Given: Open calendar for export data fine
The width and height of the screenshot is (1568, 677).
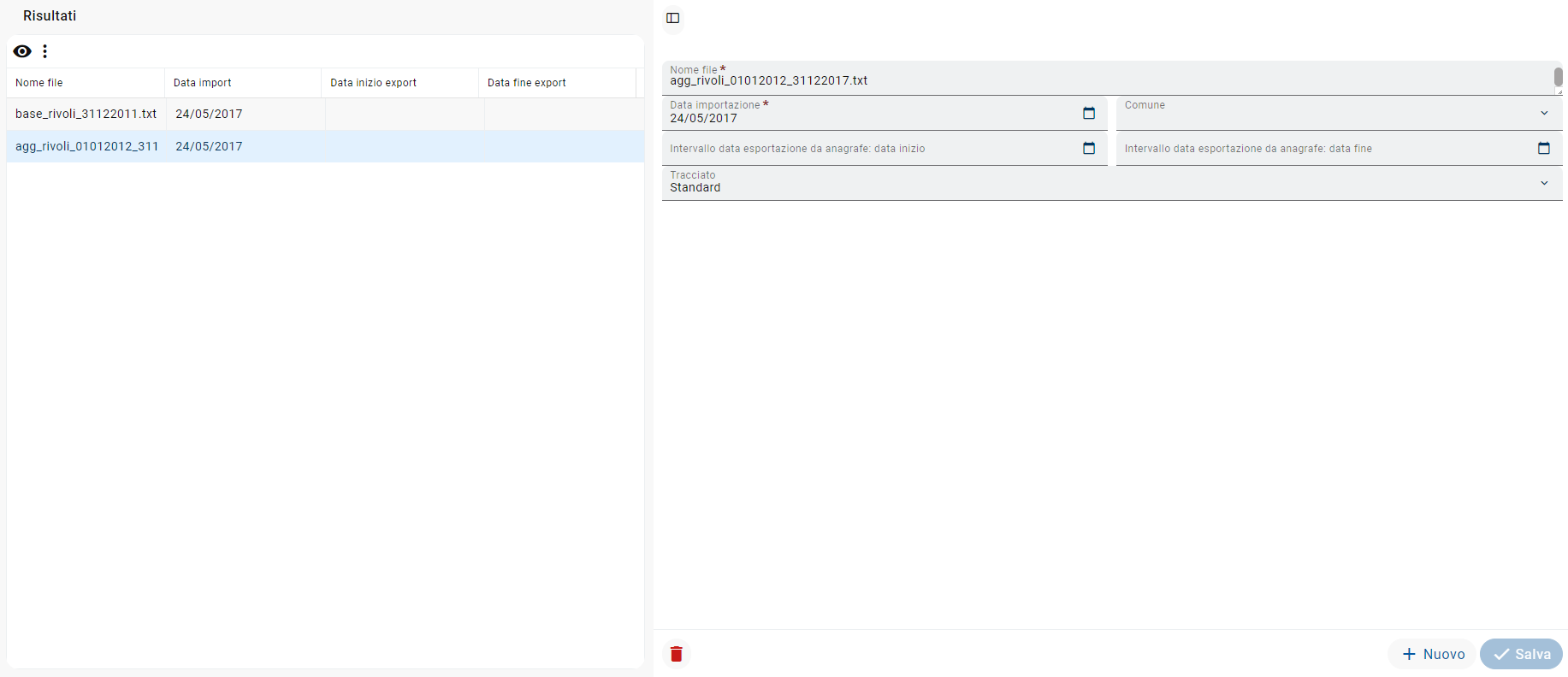Looking at the screenshot, I should (x=1544, y=148).
